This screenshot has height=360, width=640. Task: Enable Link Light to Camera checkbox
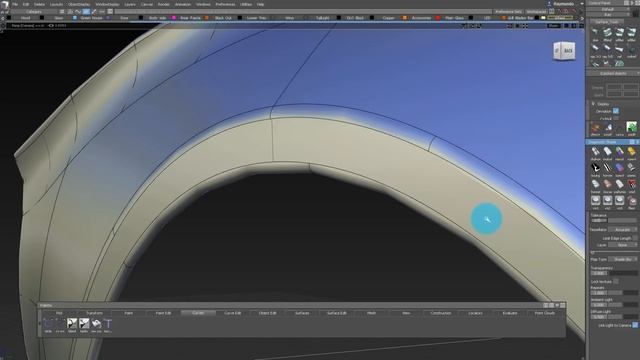point(635,325)
